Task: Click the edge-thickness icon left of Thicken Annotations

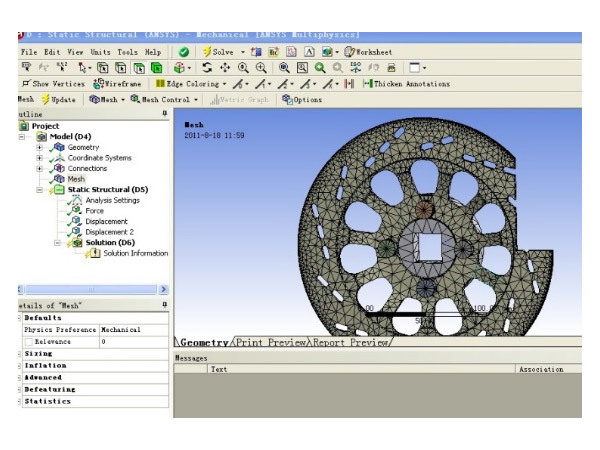Action: 349,83
